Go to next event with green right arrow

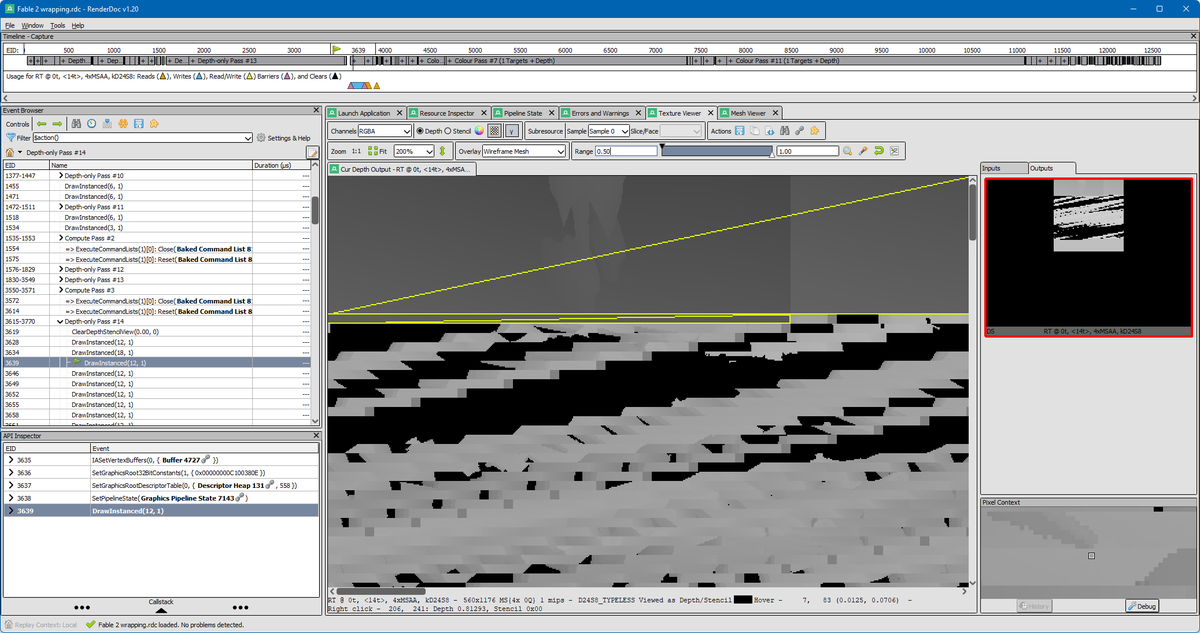(55, 124)
